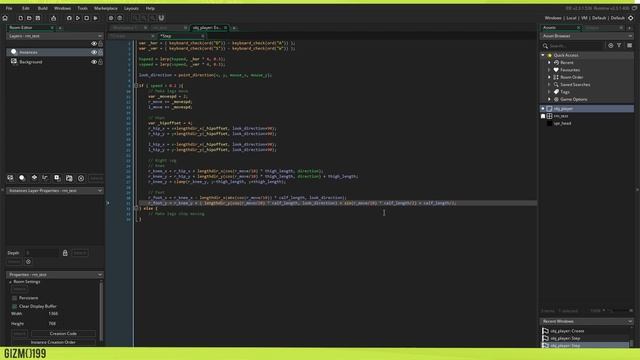
Task: Click the Depth value field
Action: click(42, 253)
